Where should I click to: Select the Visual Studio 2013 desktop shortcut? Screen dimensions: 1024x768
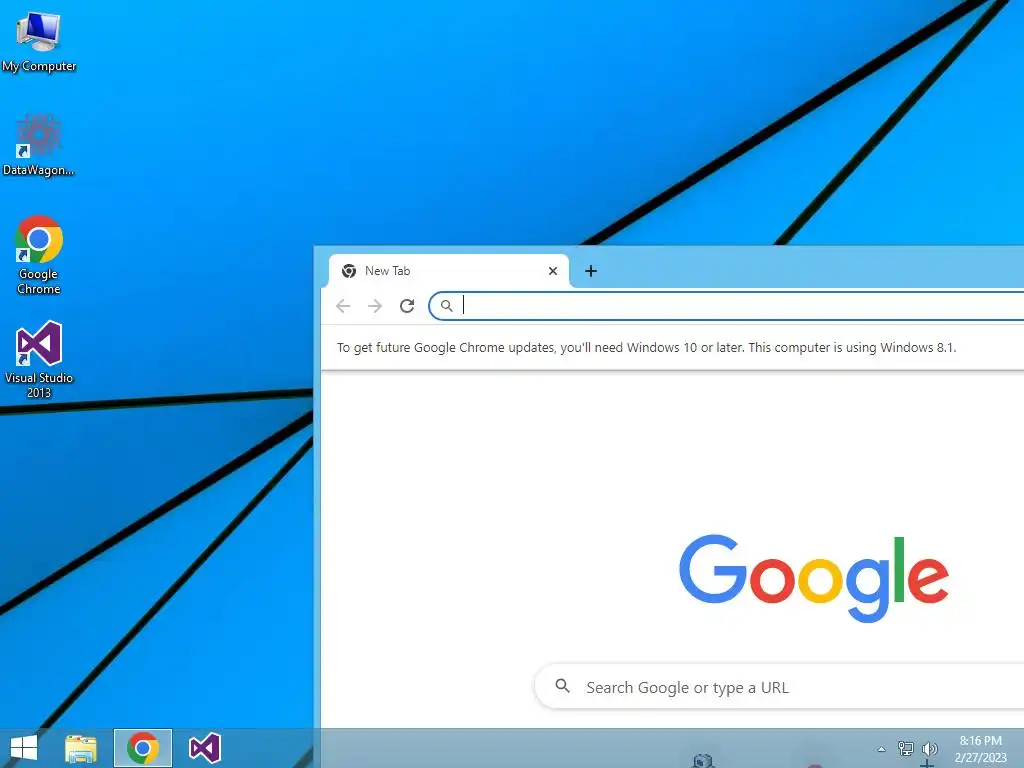39,359
